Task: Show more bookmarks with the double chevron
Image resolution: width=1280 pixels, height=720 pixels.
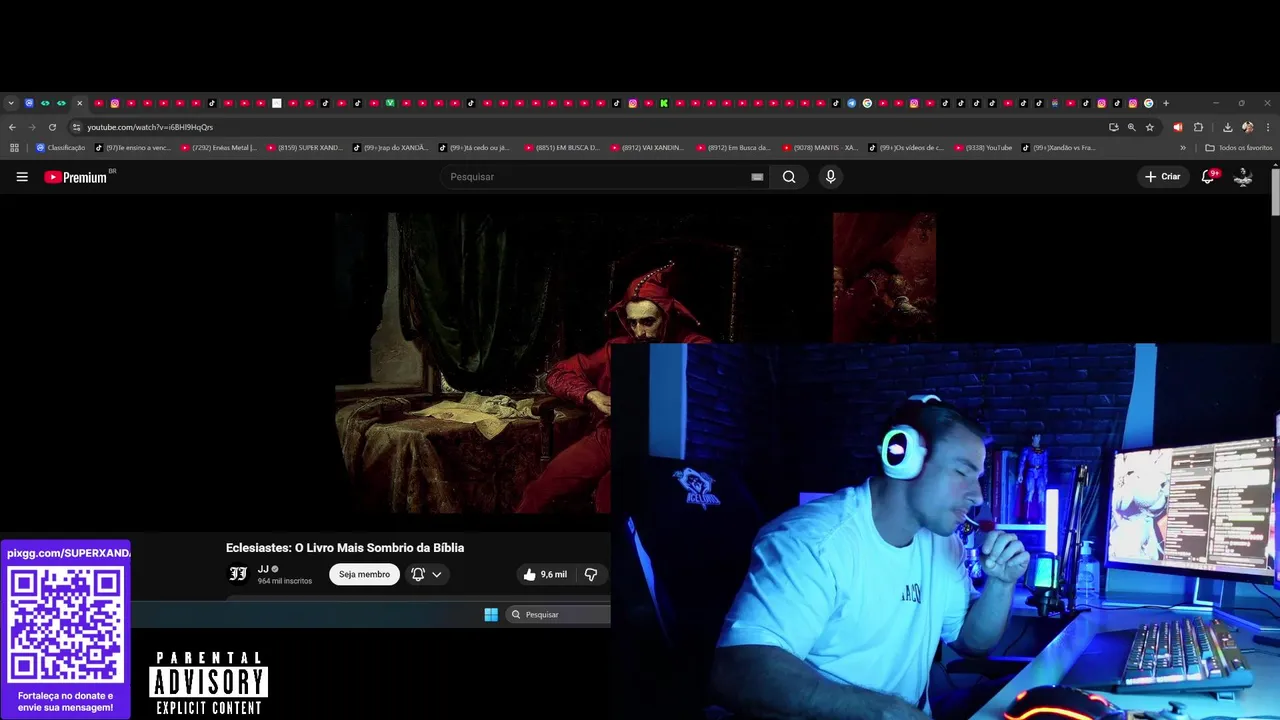Action: coord(1183,148)
